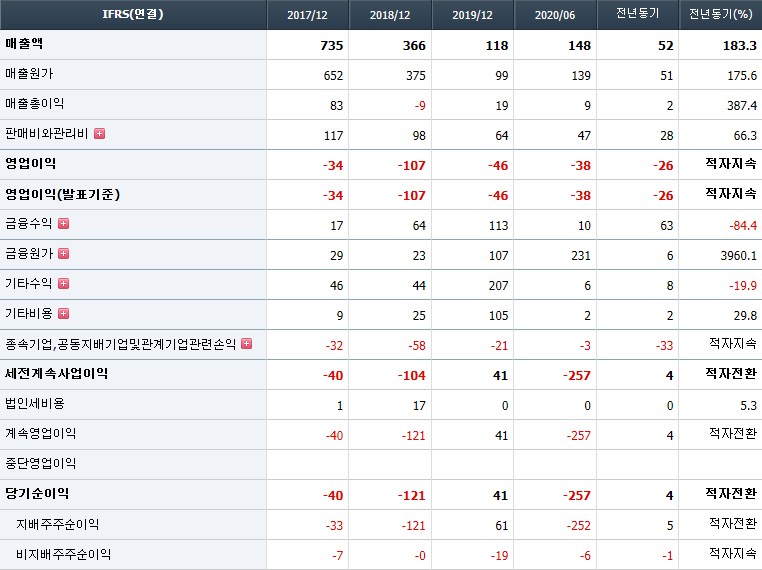Select the 2017/12 column header
This screenshot has width=762, height=570.
[x=307, y=15]
